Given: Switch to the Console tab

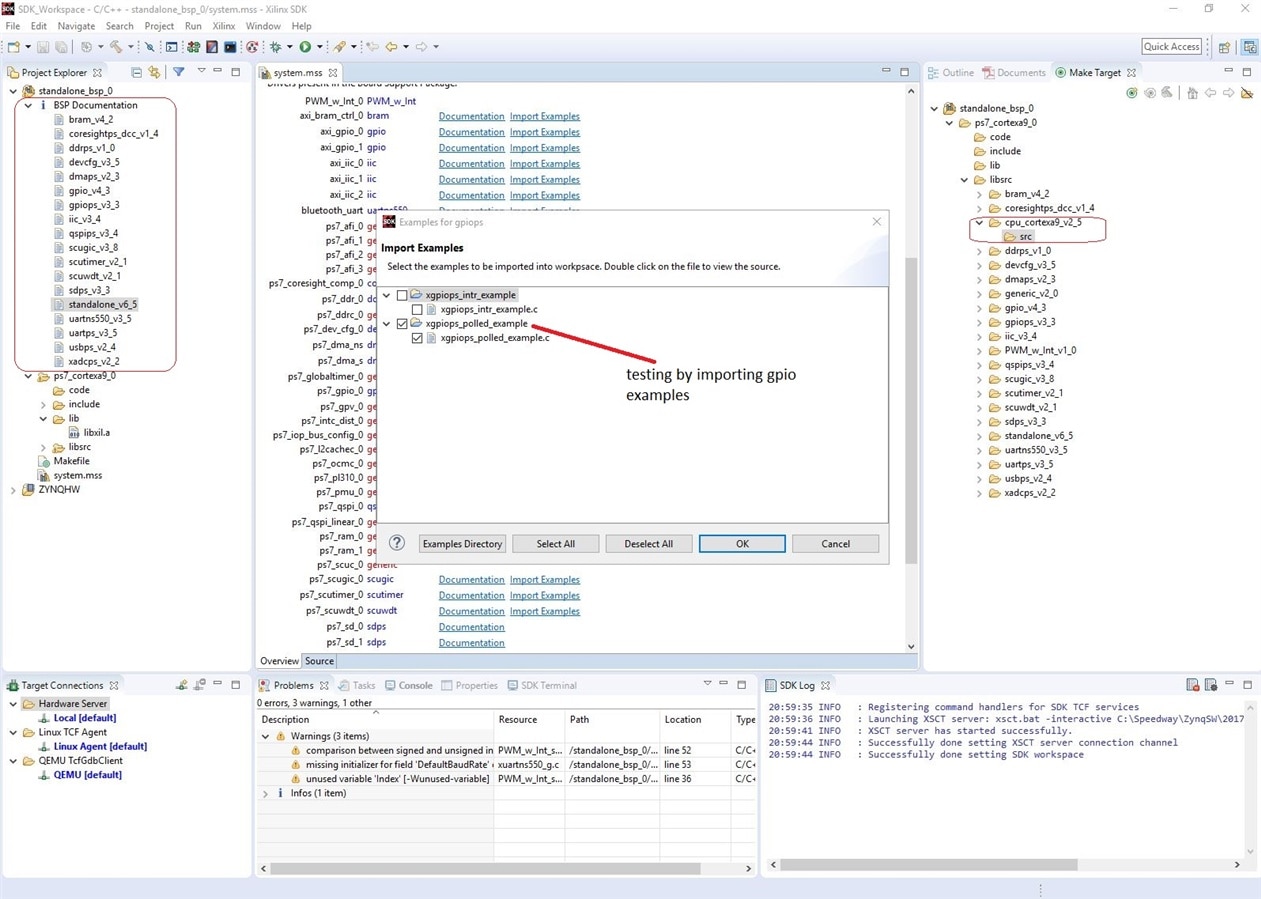Looking at the screenshot, I should [x=409, y=685].
